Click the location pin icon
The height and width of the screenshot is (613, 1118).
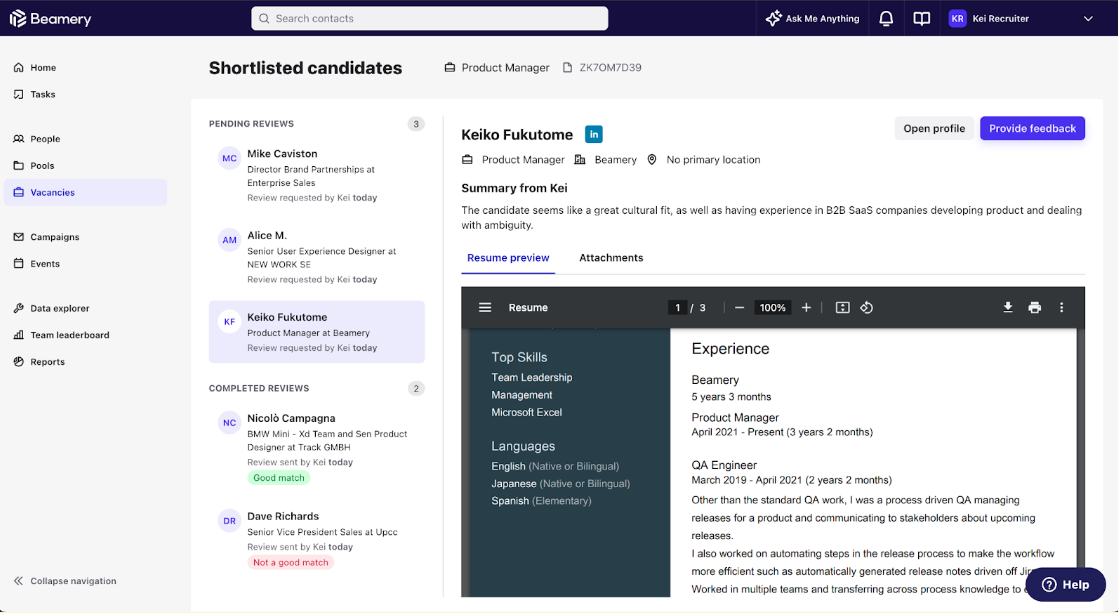(652, 160)
